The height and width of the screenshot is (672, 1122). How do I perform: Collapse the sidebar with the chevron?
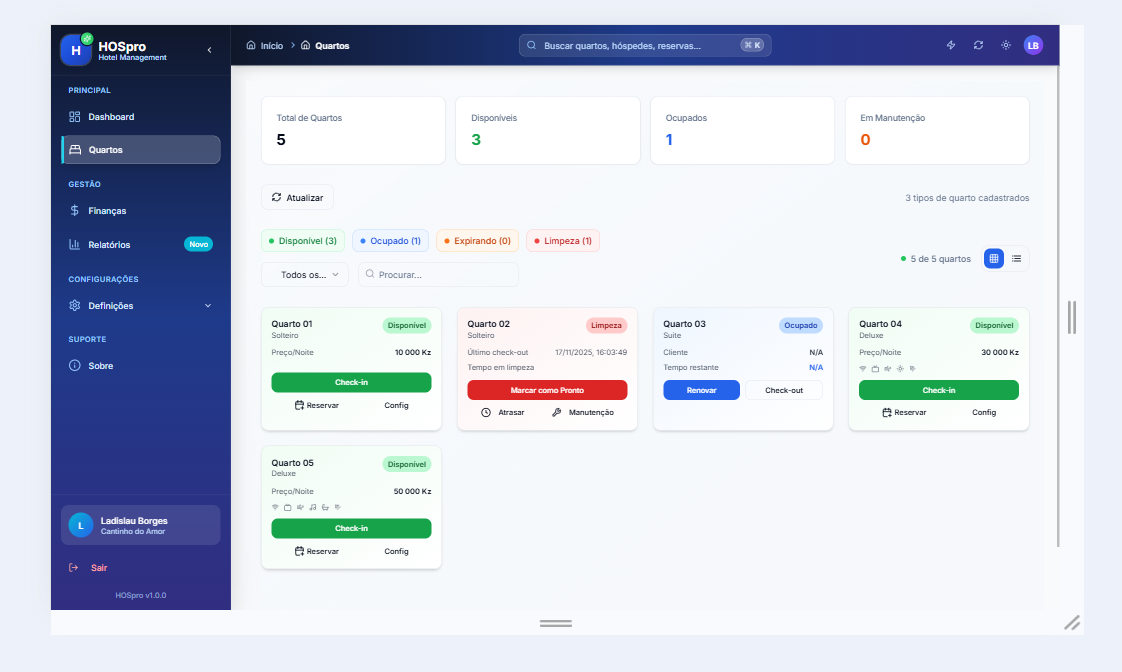click(209, 48)
